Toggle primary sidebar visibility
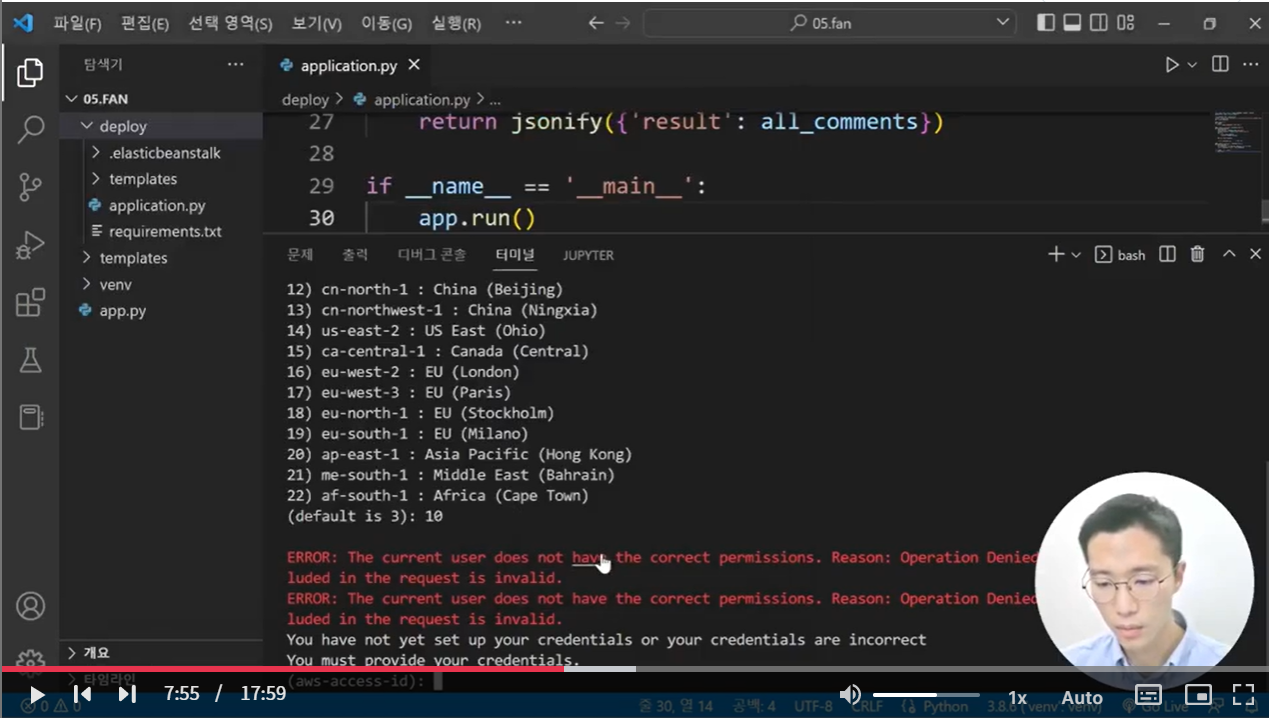 (1047, 23)
